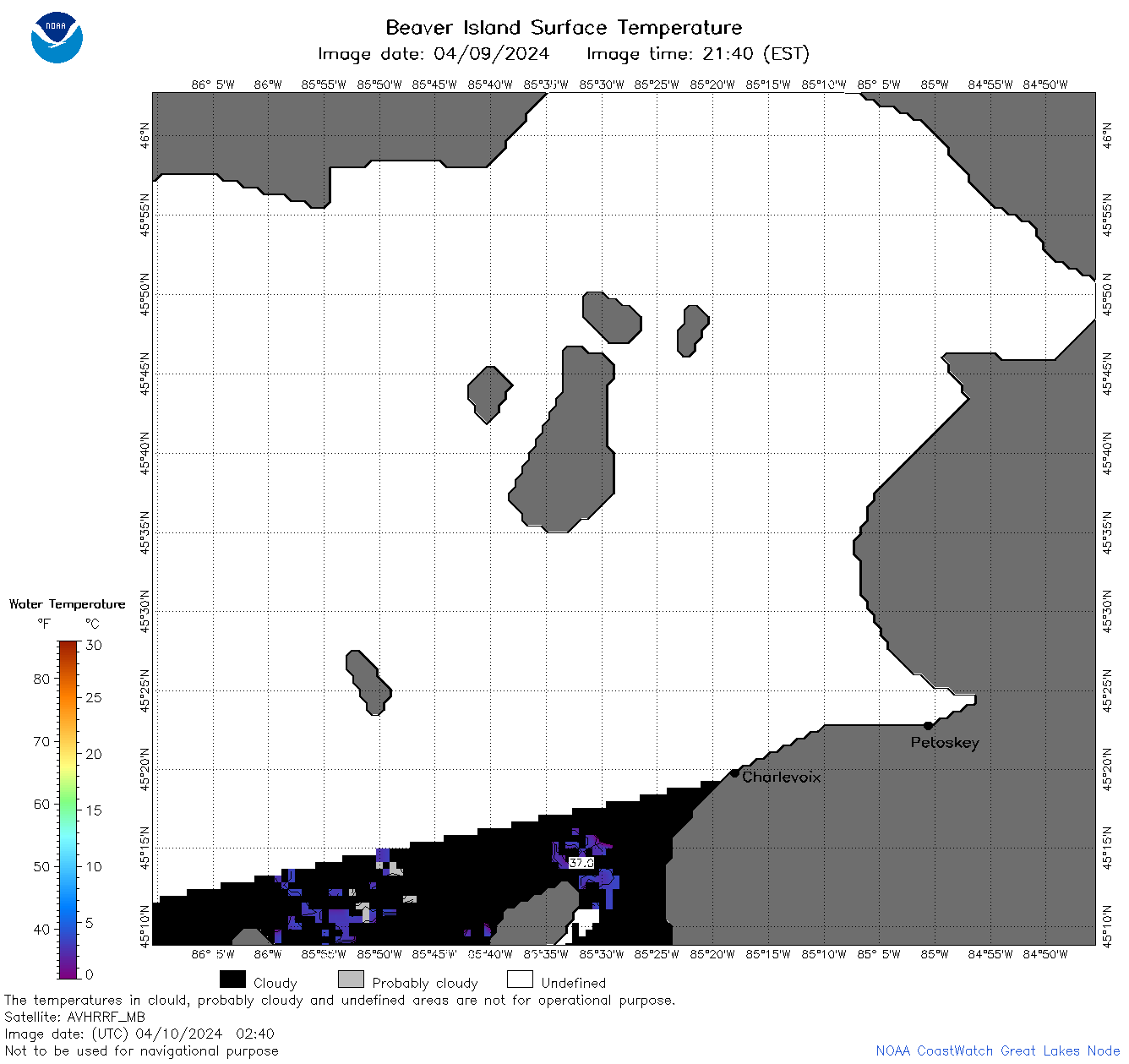Click '45°10'N' on the left latitude axis
The image size is (1129, 1064).
(x=145, y=926)
